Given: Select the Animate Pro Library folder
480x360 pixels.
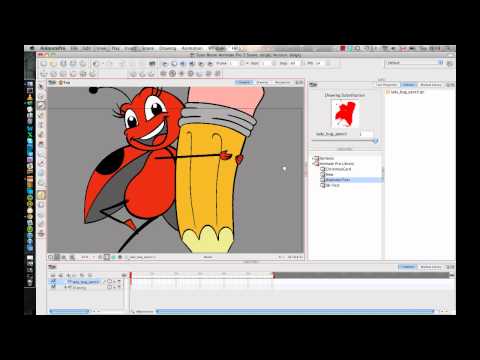Looking at the screenshot, I should click(336, 164).
